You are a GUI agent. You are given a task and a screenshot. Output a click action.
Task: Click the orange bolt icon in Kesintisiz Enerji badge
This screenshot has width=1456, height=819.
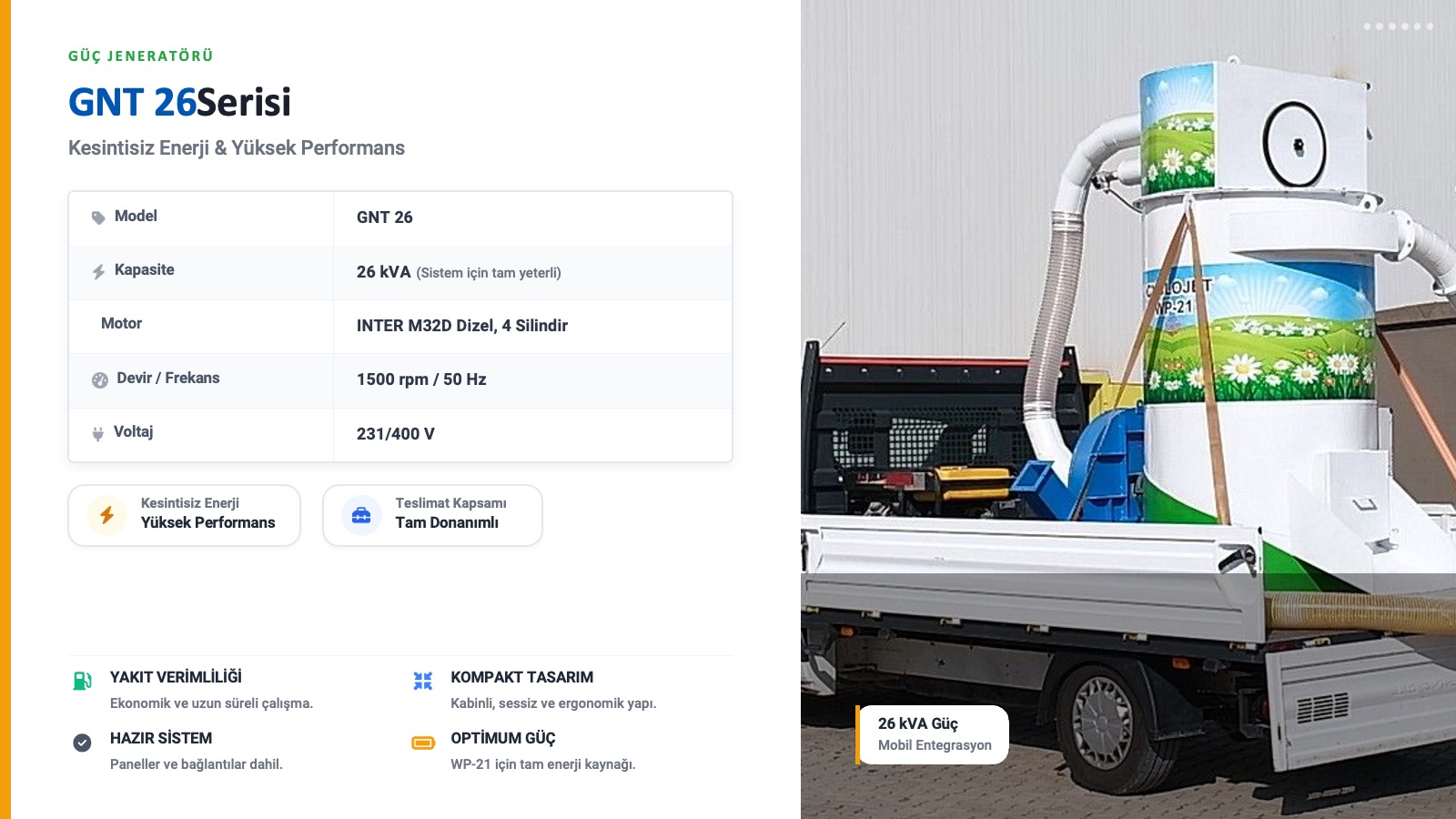(x=107, y=515)
